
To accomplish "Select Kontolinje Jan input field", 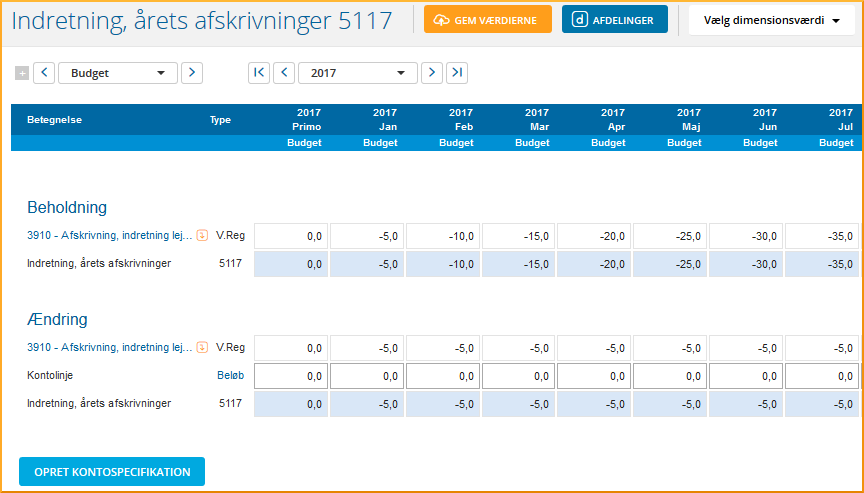I will tap(366, 376).
